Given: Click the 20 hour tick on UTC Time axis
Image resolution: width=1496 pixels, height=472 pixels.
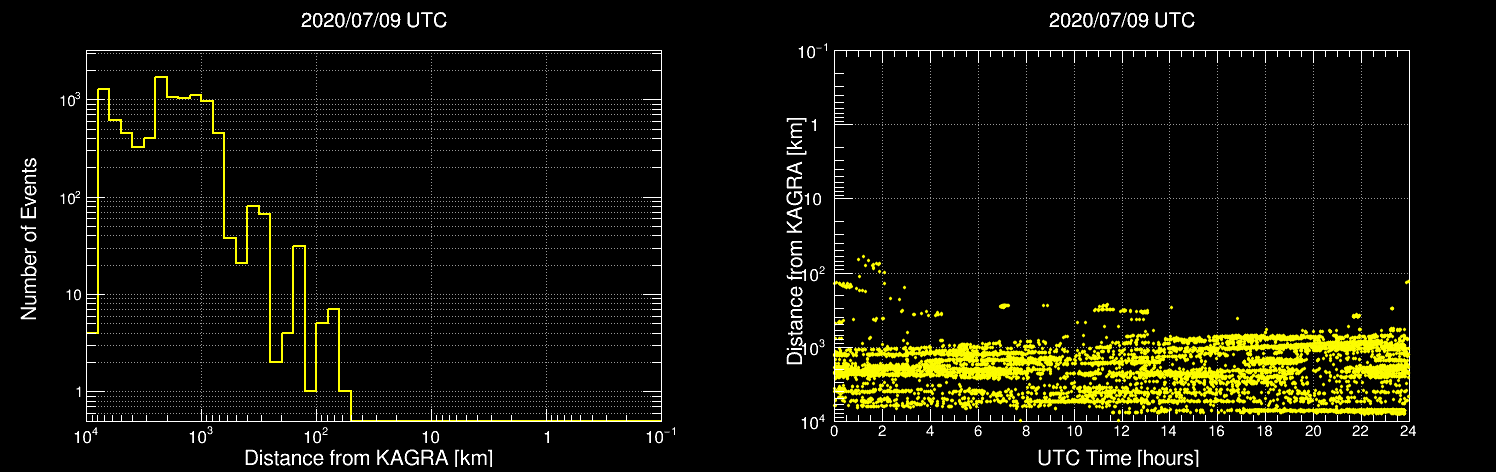Looking at the screenshot, I should click(1313, 433).
